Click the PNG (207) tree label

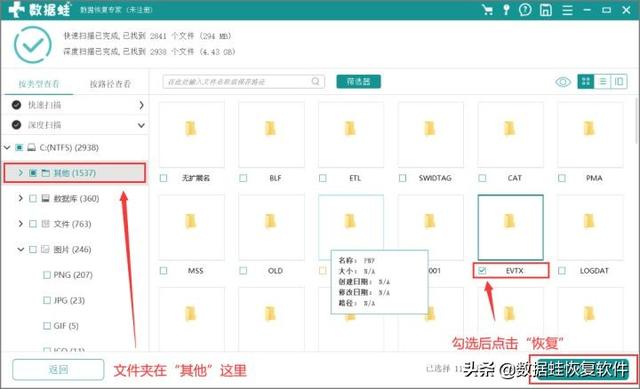(73, 275)
